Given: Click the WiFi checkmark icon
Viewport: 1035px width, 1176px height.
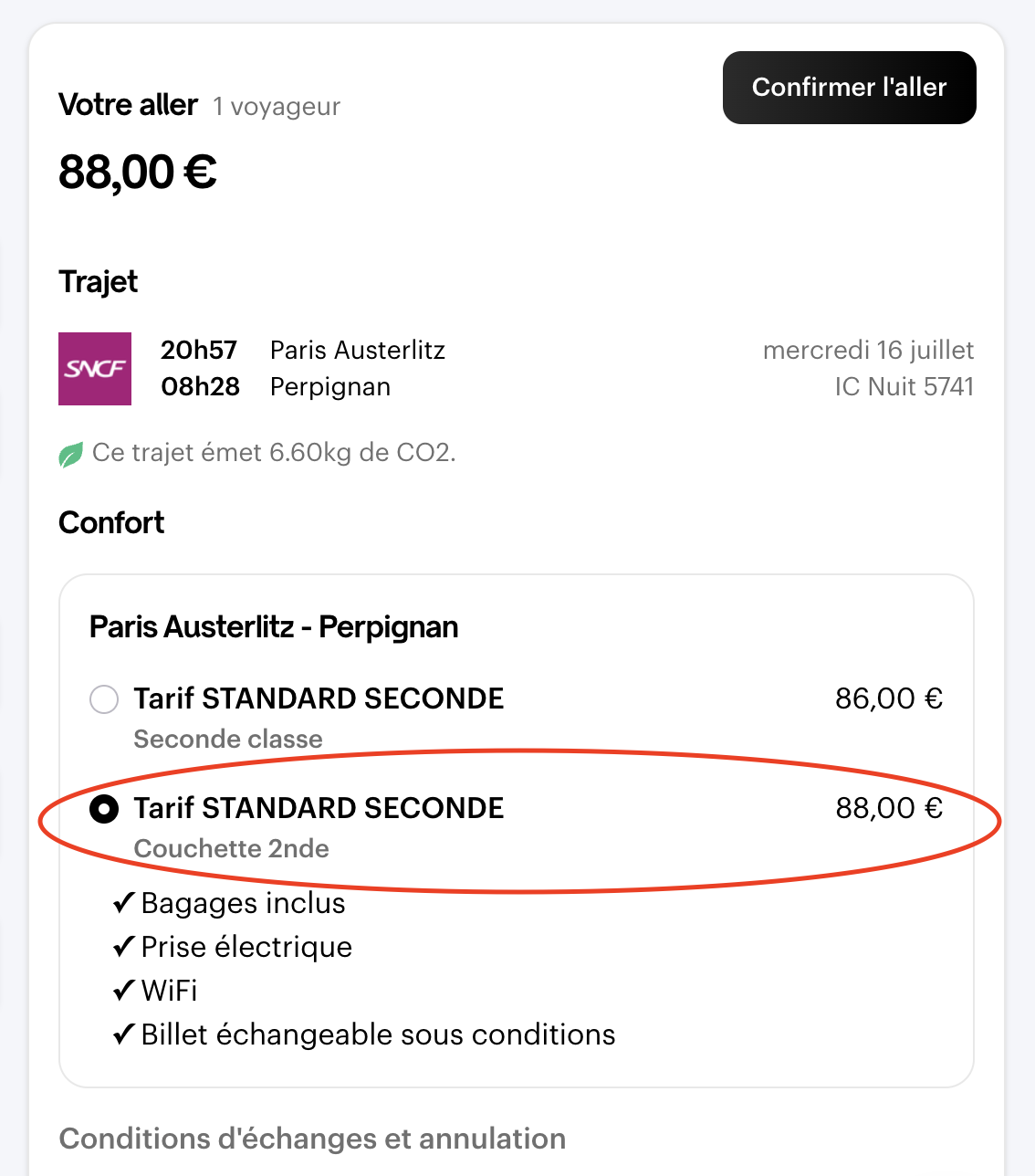Looking at the screenshot, I should 124,991.
